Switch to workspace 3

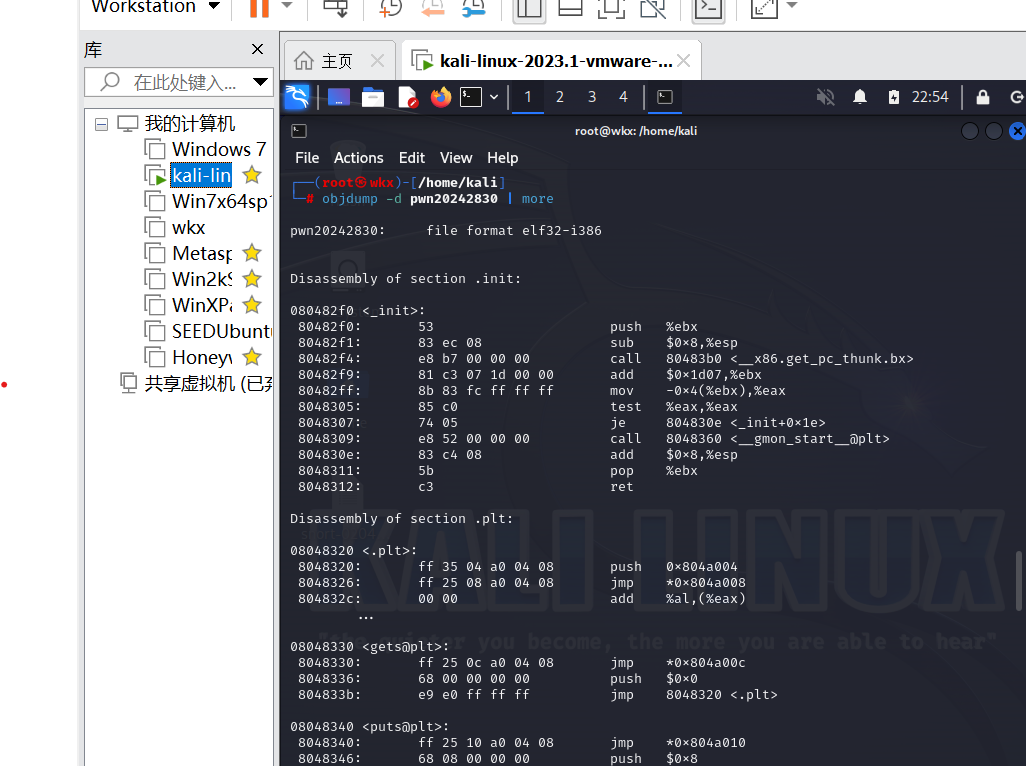coord(592,97)
